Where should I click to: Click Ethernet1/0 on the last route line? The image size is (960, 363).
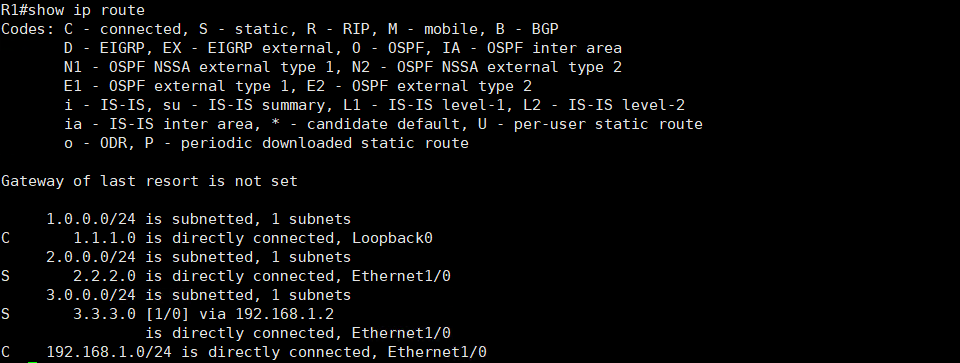437,352
